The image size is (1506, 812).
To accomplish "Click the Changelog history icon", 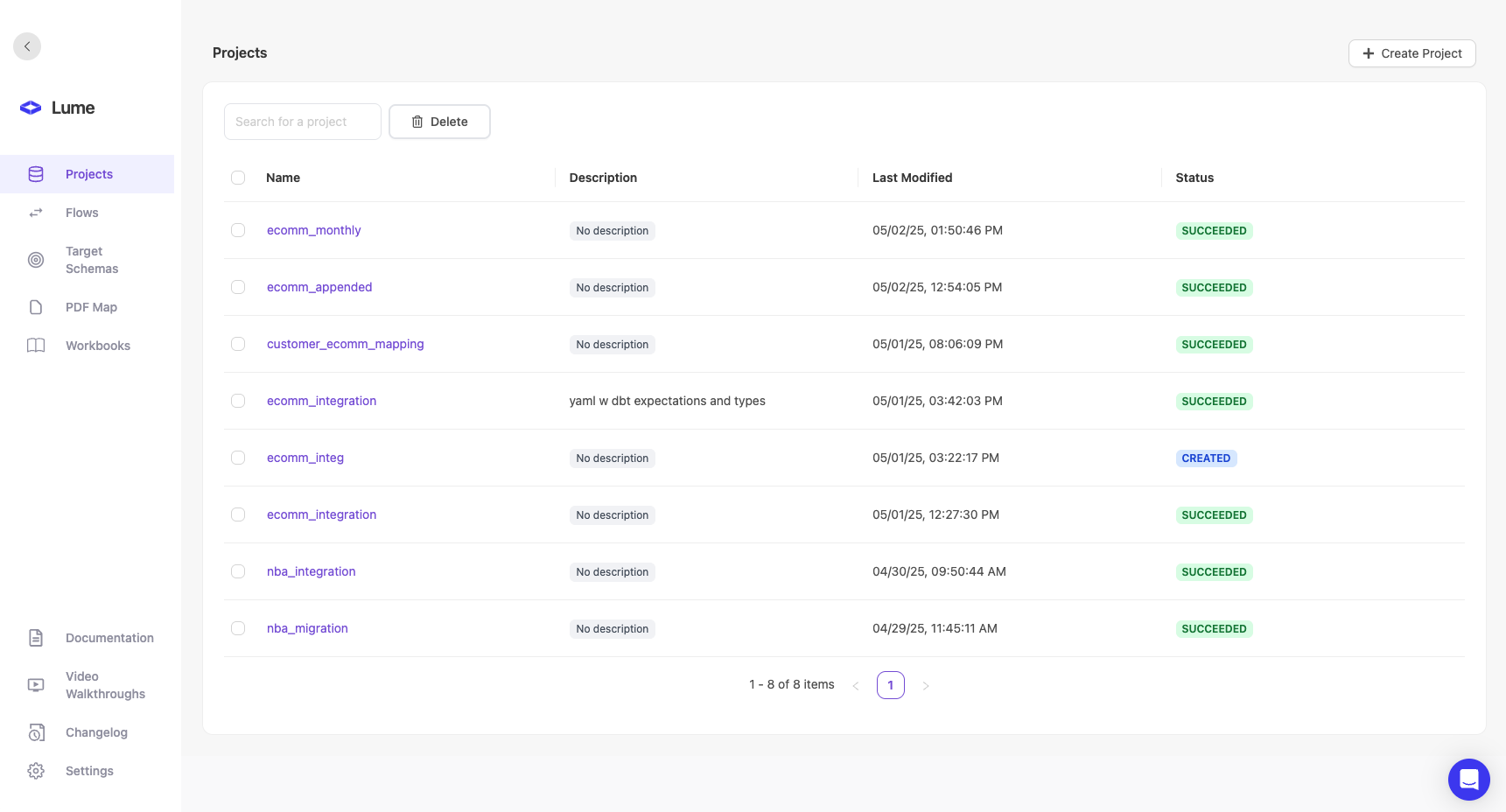I will pos(36,732).
